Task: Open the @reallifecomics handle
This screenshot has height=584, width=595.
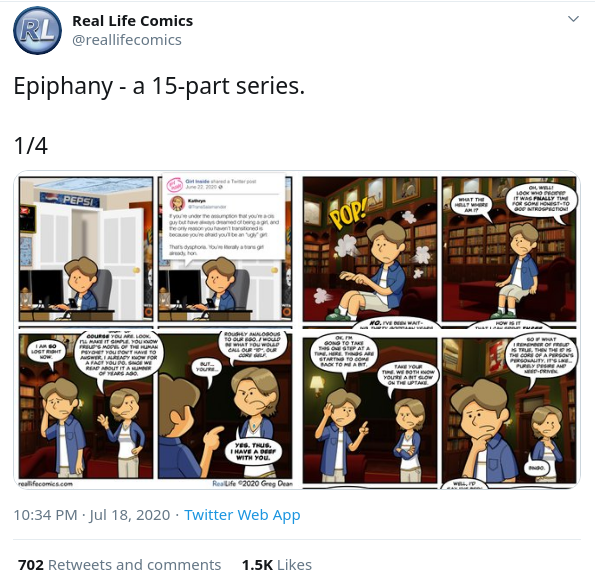Action: pos(127,40)
